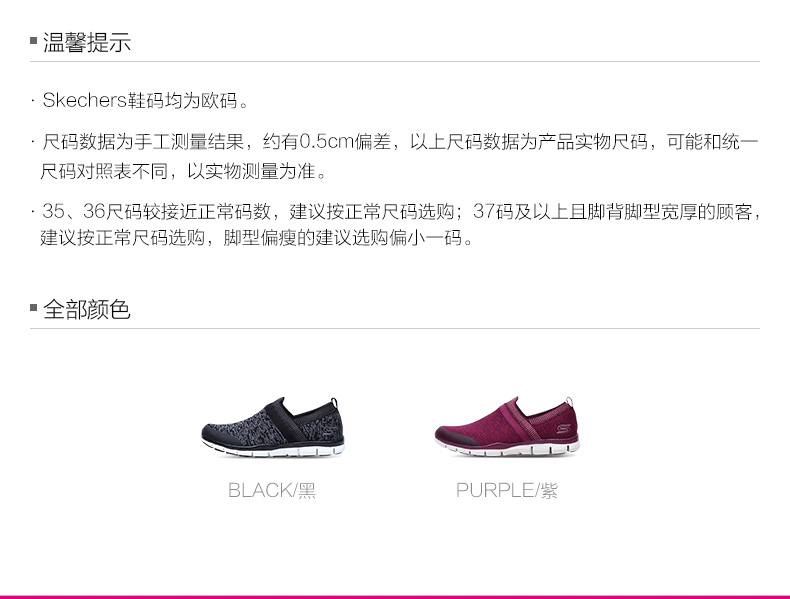Click the 尺码数据为手工测量结果 note line
Image resolution: width=790 pixels, height=599 pixels.
point(400,142)
